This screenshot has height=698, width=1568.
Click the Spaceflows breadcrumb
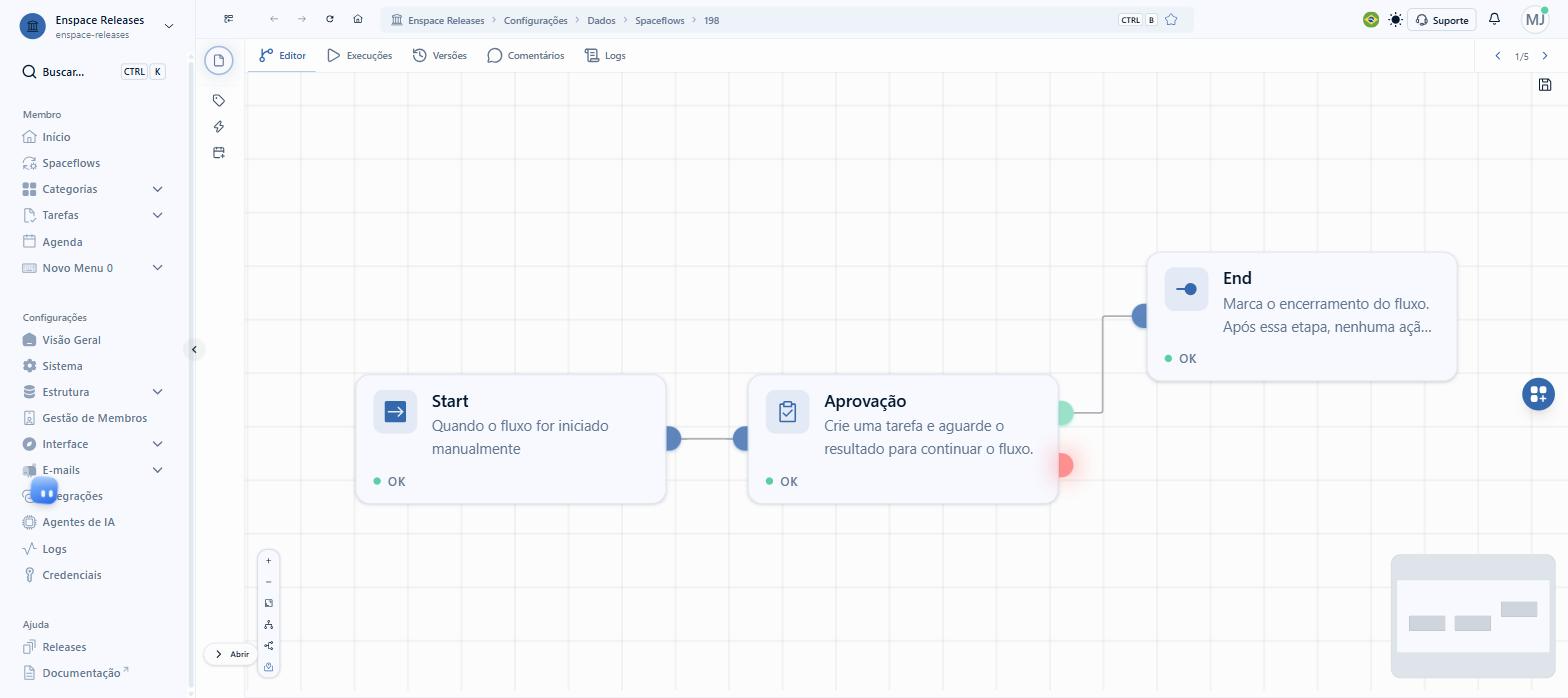pos(660,20)
